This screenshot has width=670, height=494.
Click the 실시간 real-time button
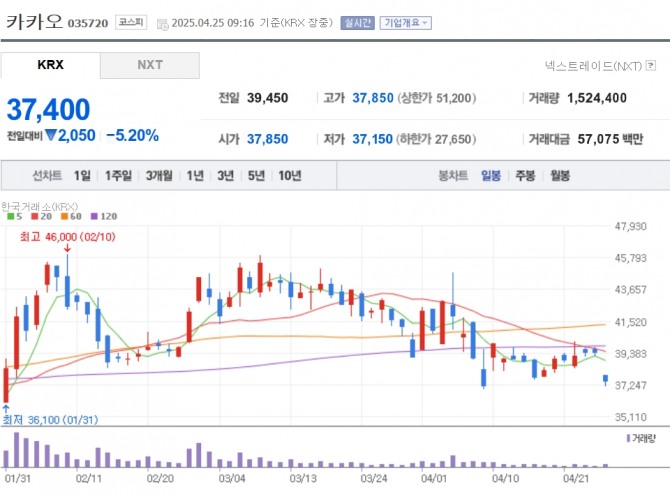358,23
